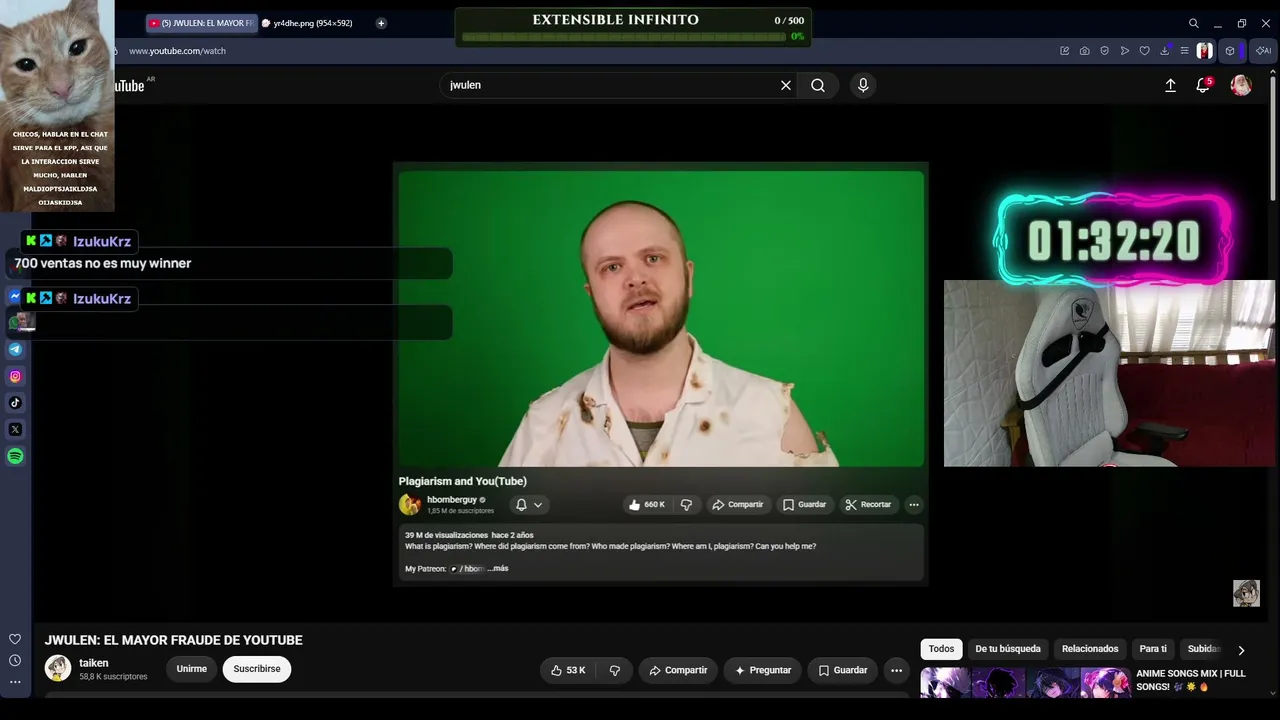Open the YouTube account avatar menu
This screenshot has height=720, width=1280.
point(1241,85)
